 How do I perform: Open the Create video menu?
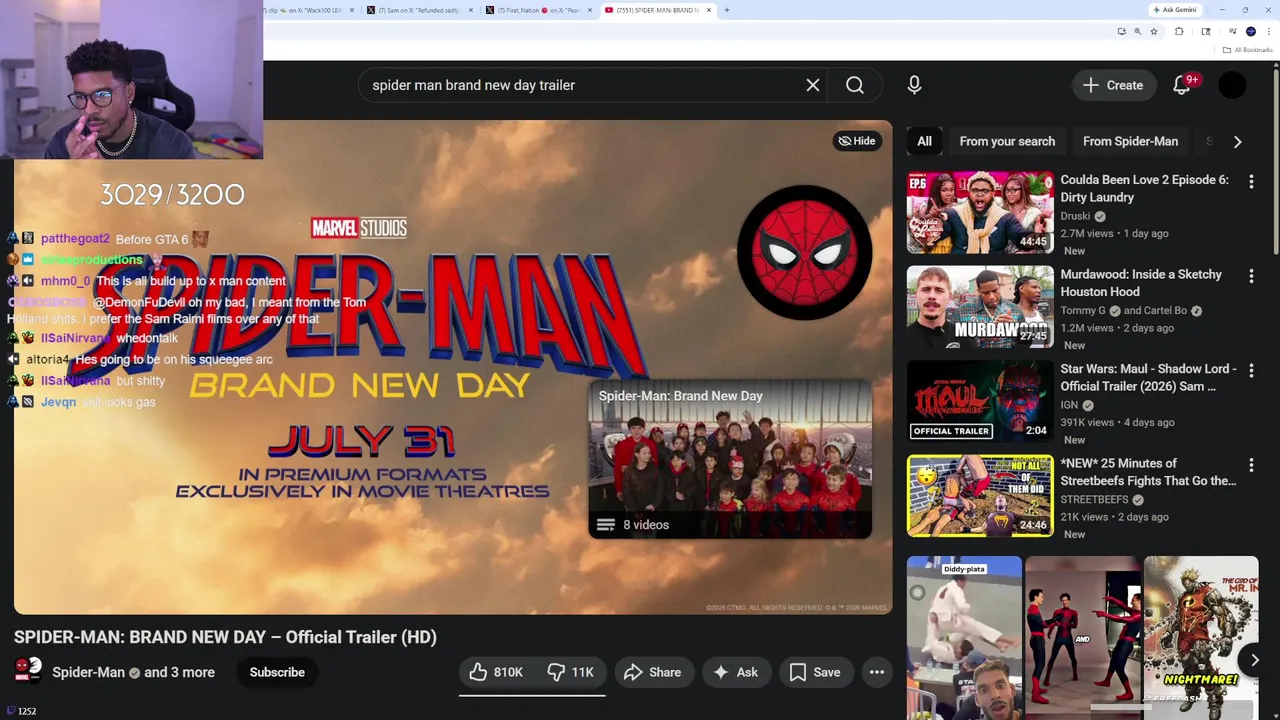1113,85
